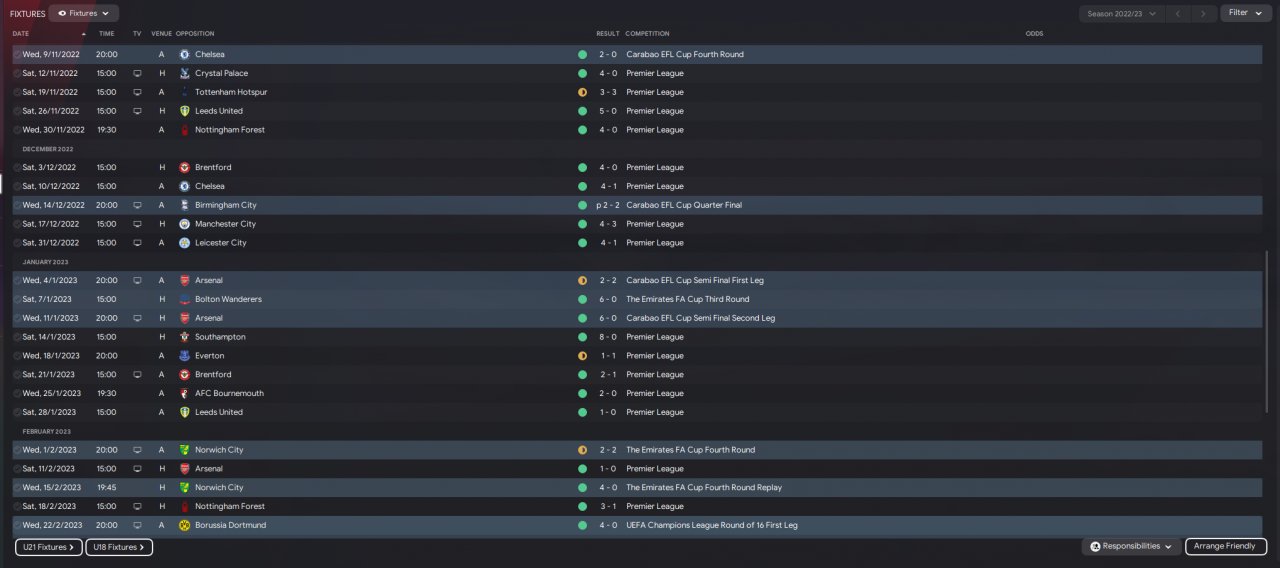Click the Borussia Dortmund club badge
This screenshot has width=1280, height=568.
[184, 525]
